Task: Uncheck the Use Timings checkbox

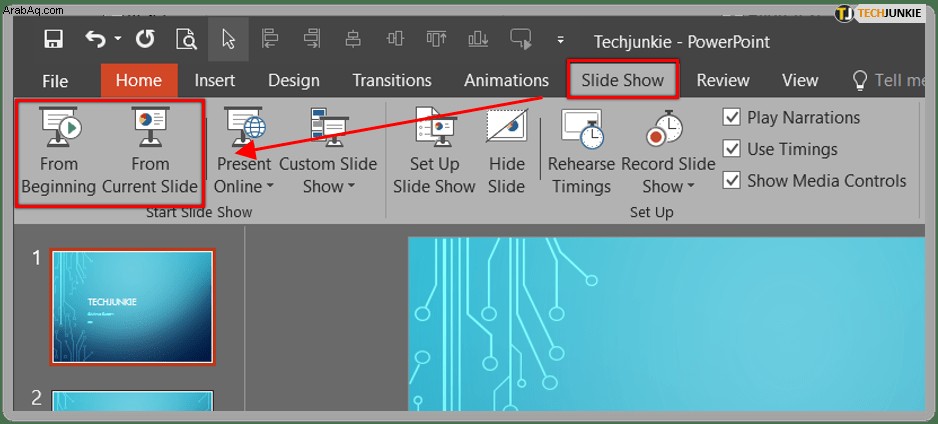Action: click(732, 149)
